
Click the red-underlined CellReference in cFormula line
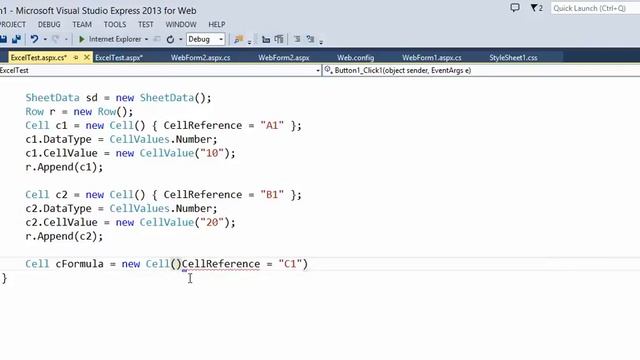220,264
